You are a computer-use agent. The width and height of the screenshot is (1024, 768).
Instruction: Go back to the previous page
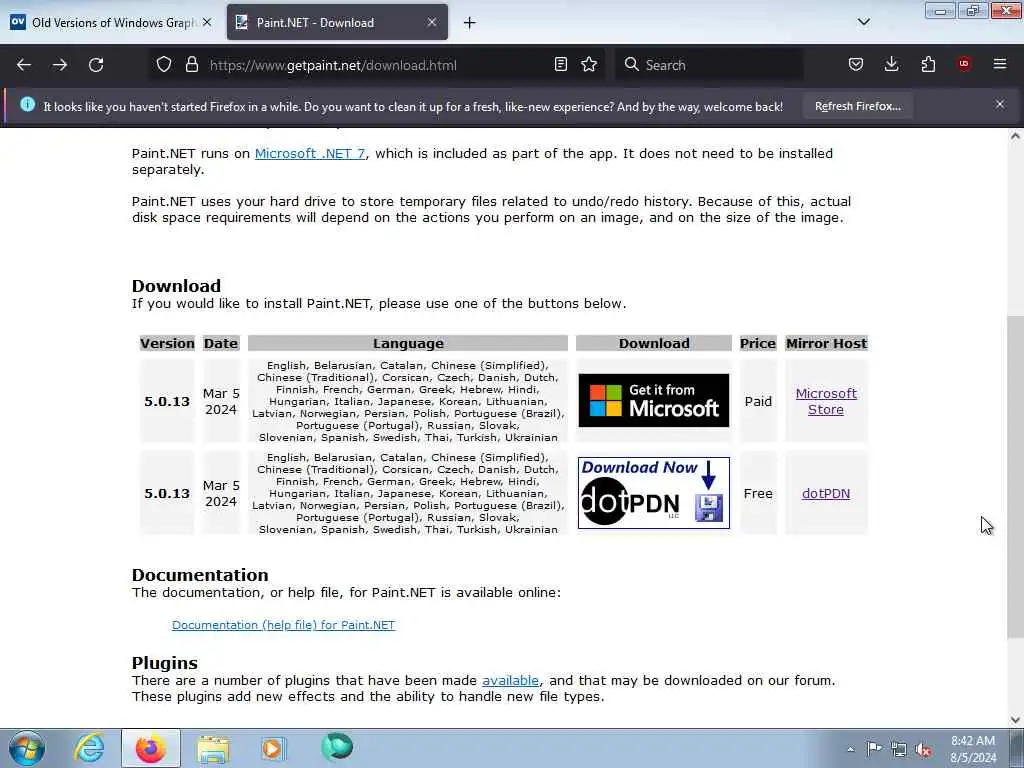24,65
